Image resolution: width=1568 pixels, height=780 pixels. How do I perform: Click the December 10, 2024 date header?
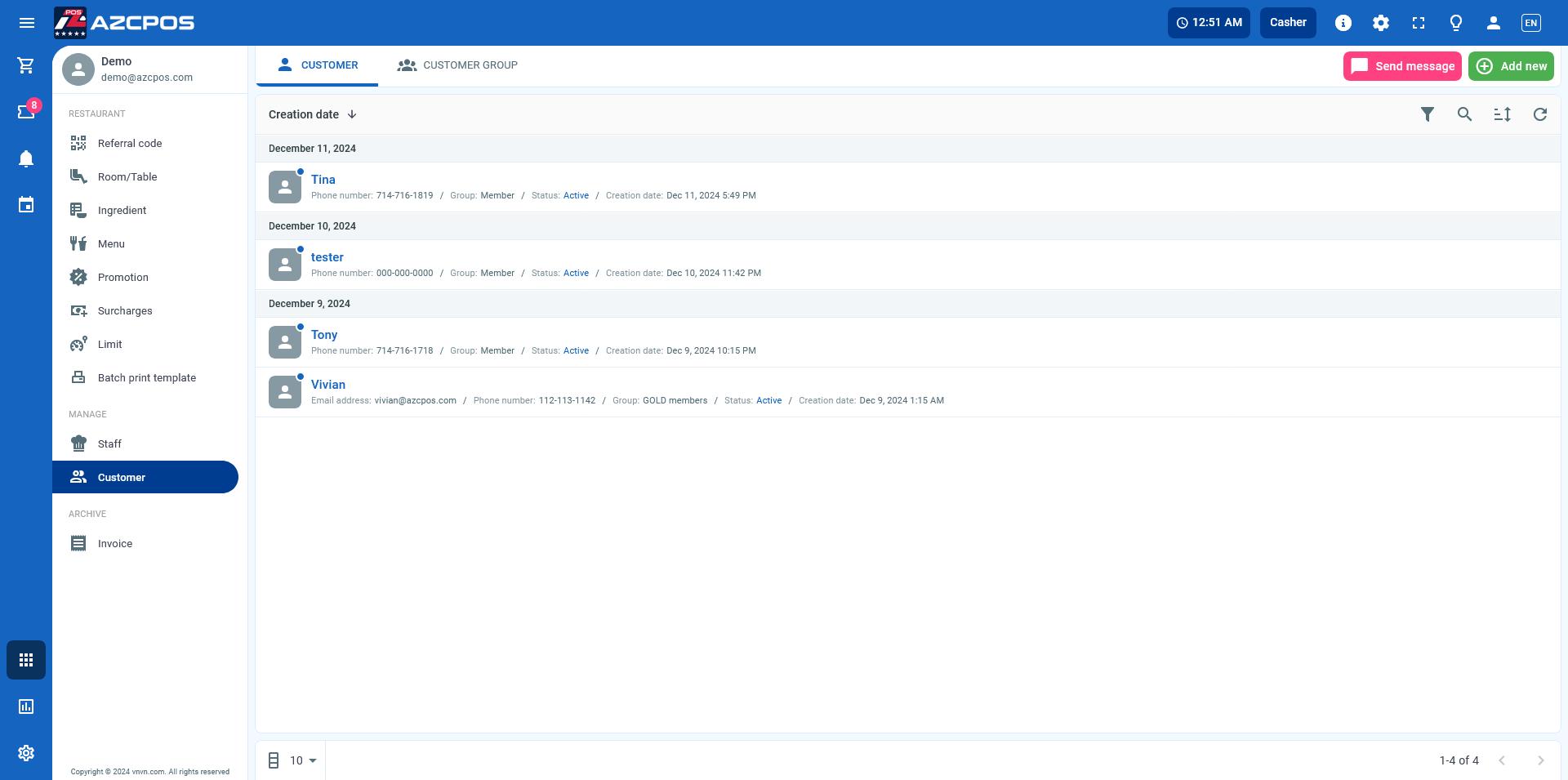[x=312, y=226]
